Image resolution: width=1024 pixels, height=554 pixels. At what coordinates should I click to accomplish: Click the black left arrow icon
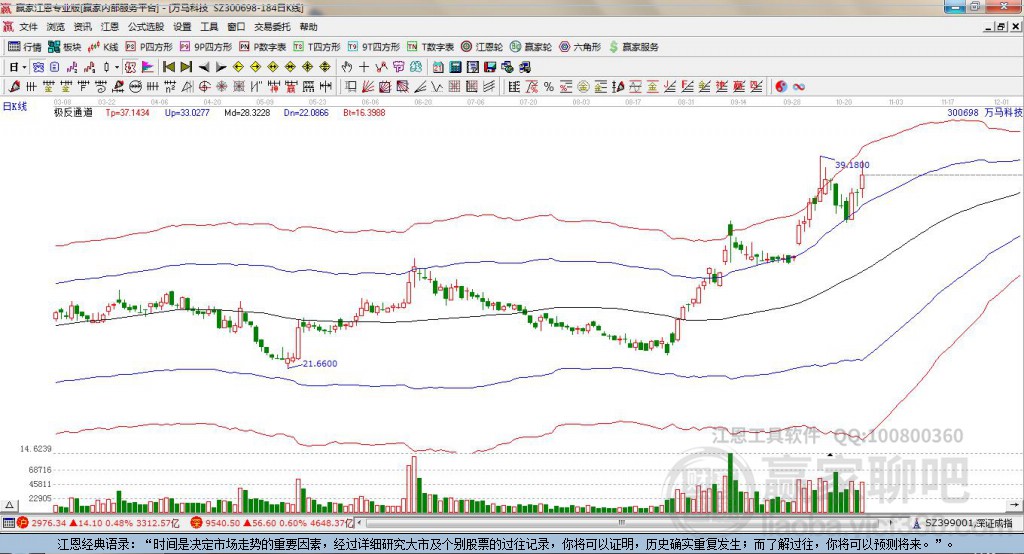pos(204,67)
